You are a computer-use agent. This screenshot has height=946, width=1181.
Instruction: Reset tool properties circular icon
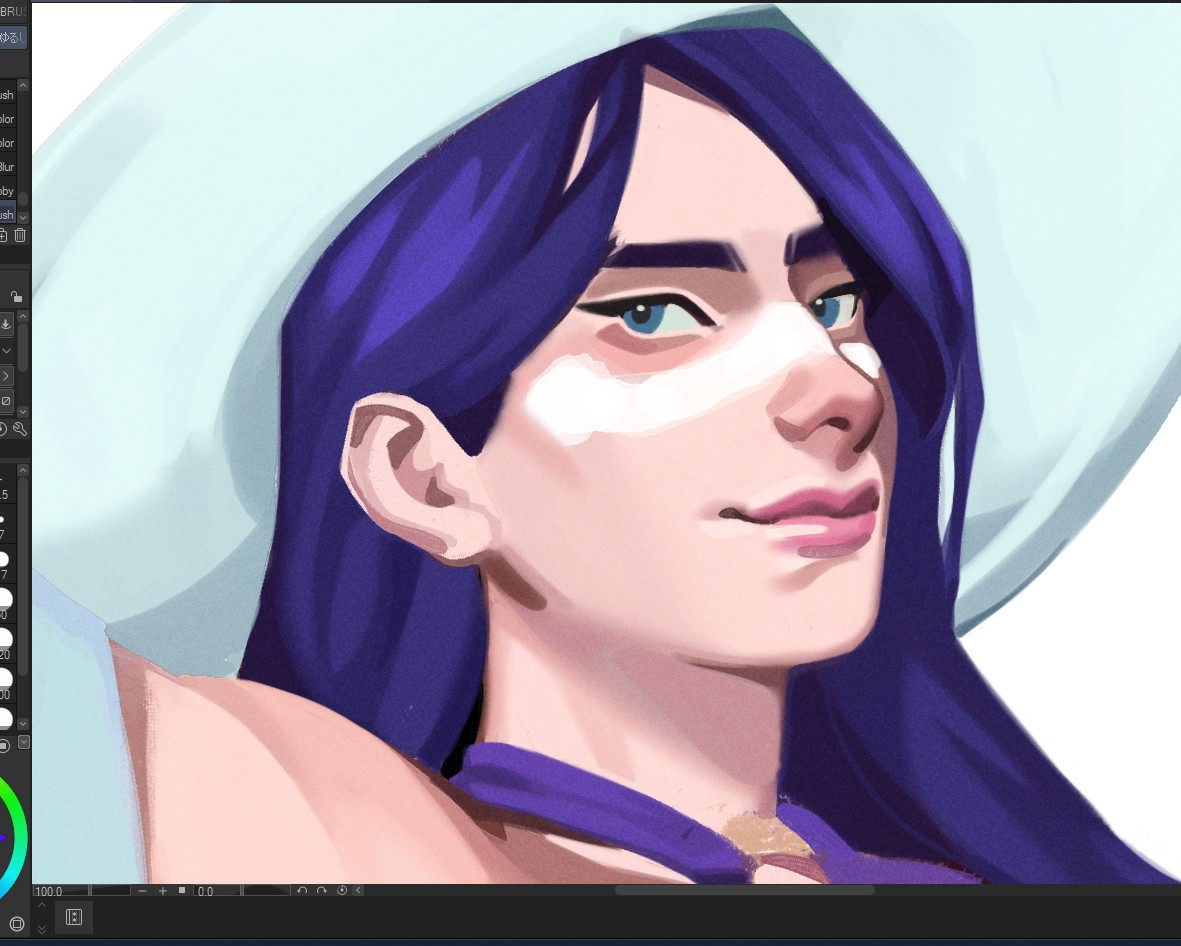3,429
